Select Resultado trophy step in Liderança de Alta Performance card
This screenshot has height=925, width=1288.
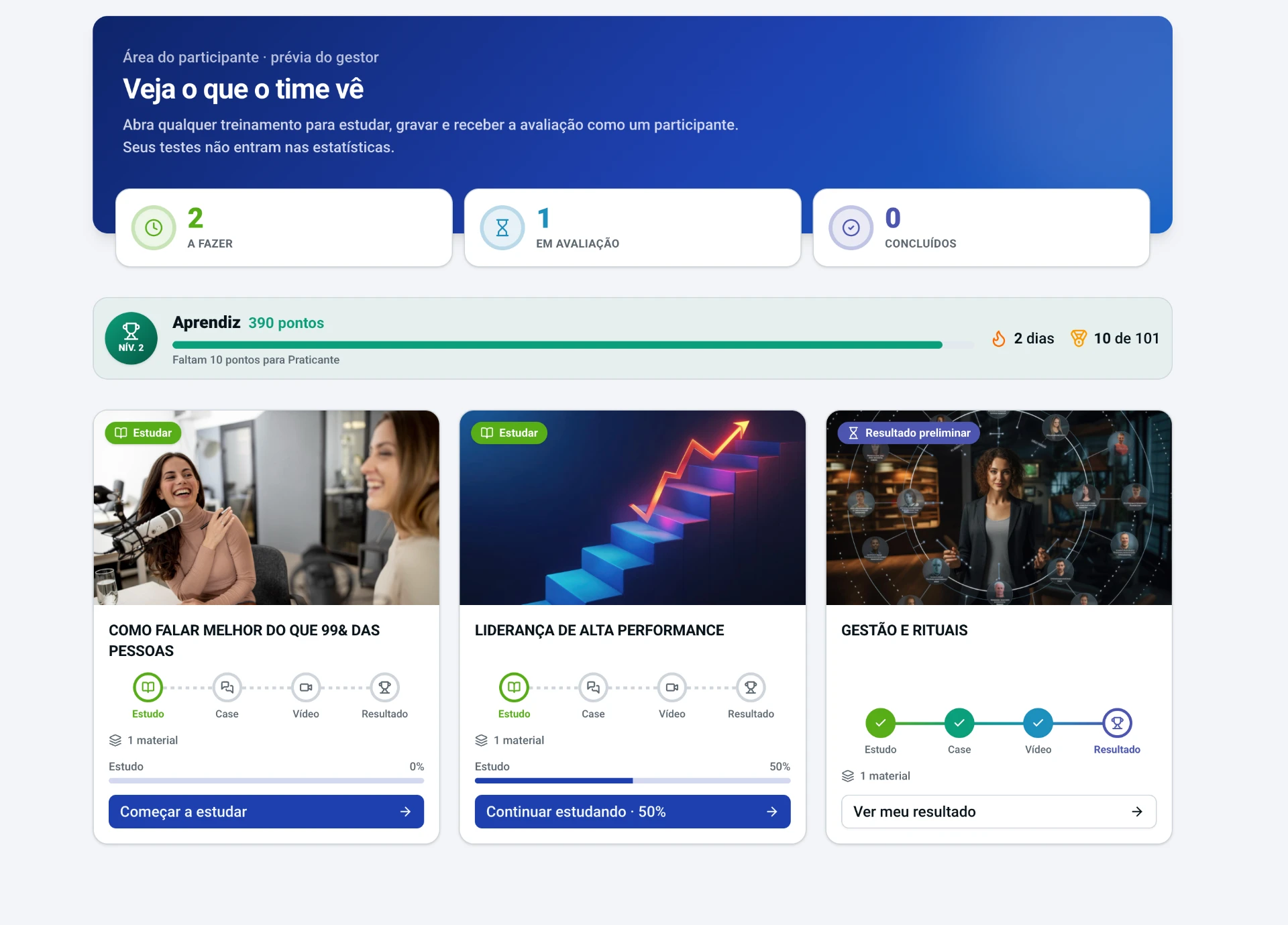751,688
